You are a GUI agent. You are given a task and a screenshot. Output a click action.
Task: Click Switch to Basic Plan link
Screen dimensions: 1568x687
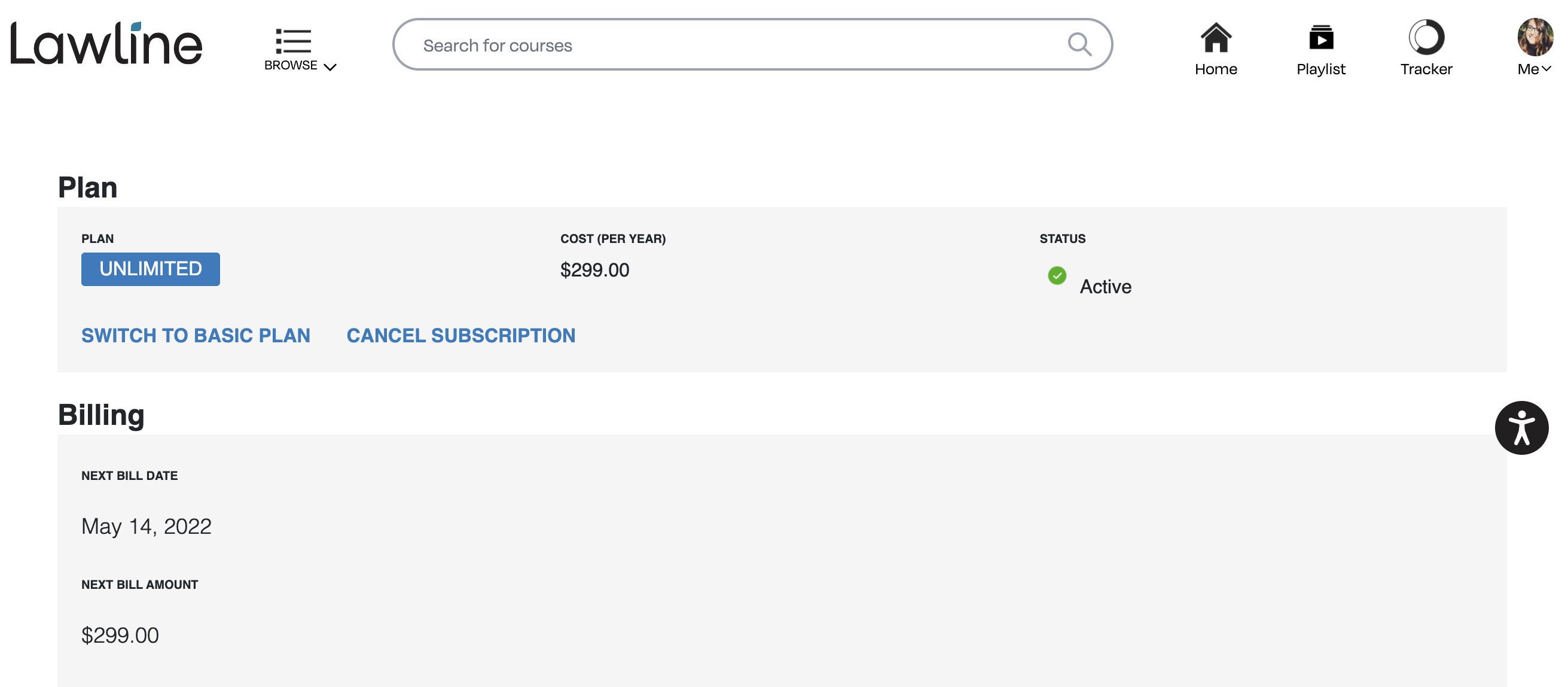[196, 336]
